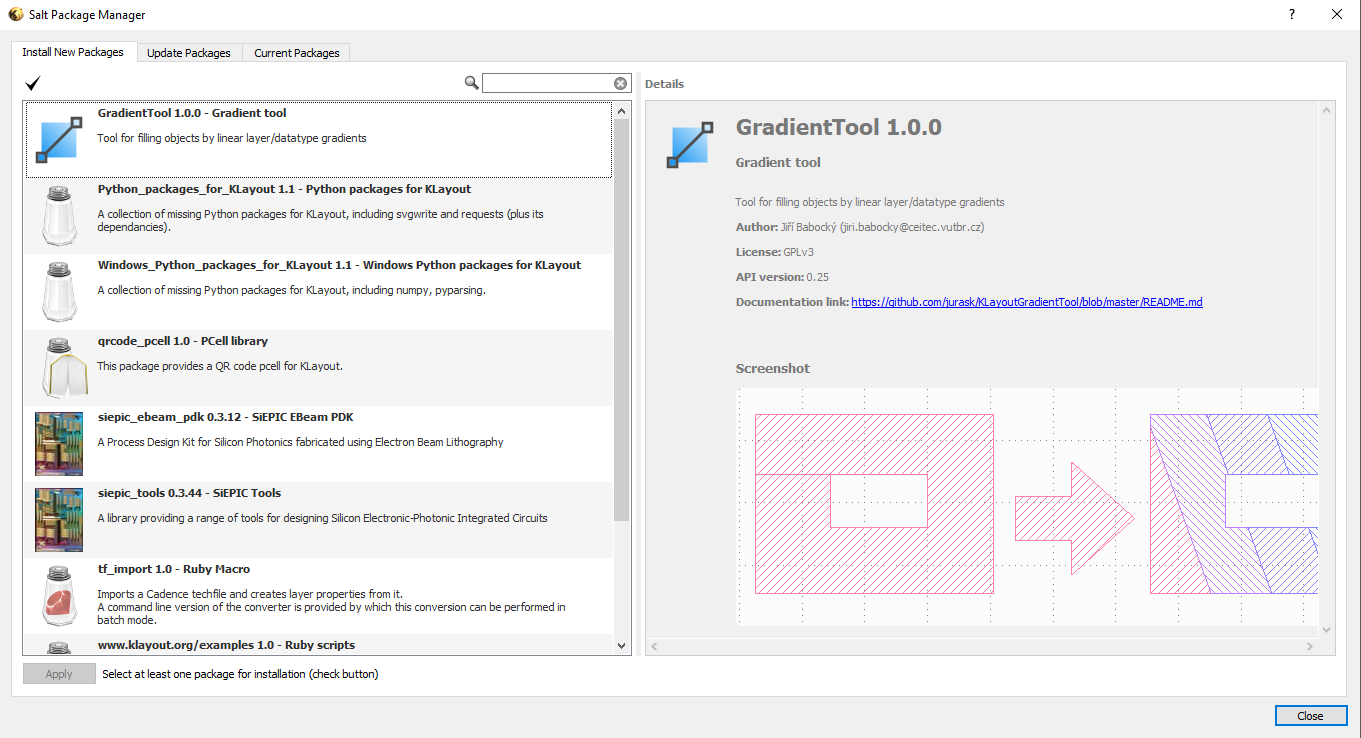Select 'Windows_Python_packages_for_KLayout 1.1' package title
Viewport: 1361px width, 738px height.
[339, 265]
